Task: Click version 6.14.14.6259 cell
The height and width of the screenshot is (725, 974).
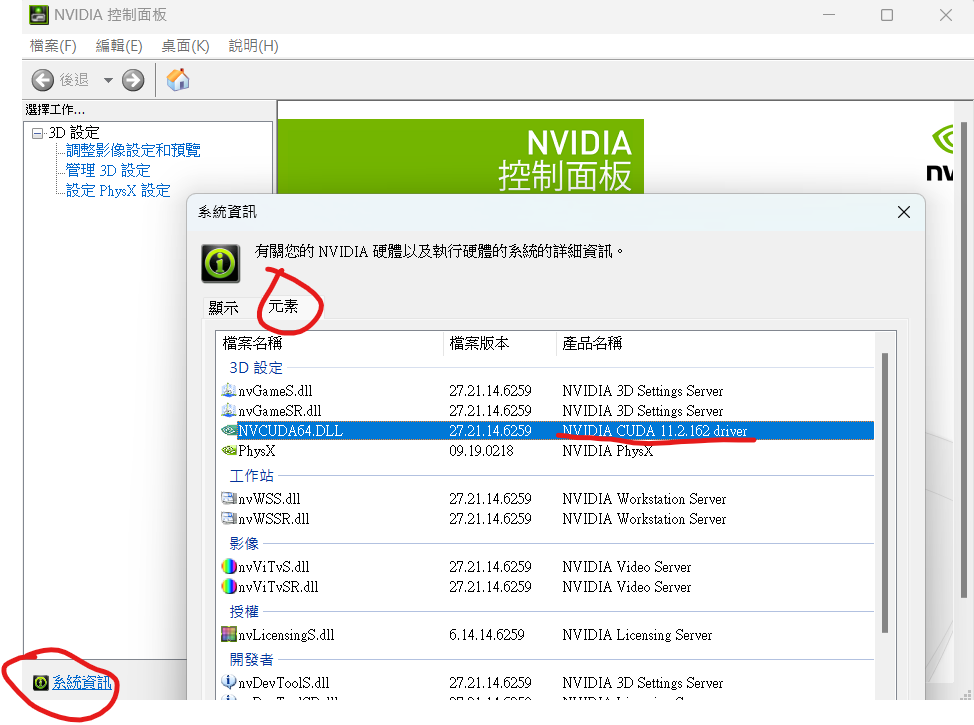Action: 487,635
